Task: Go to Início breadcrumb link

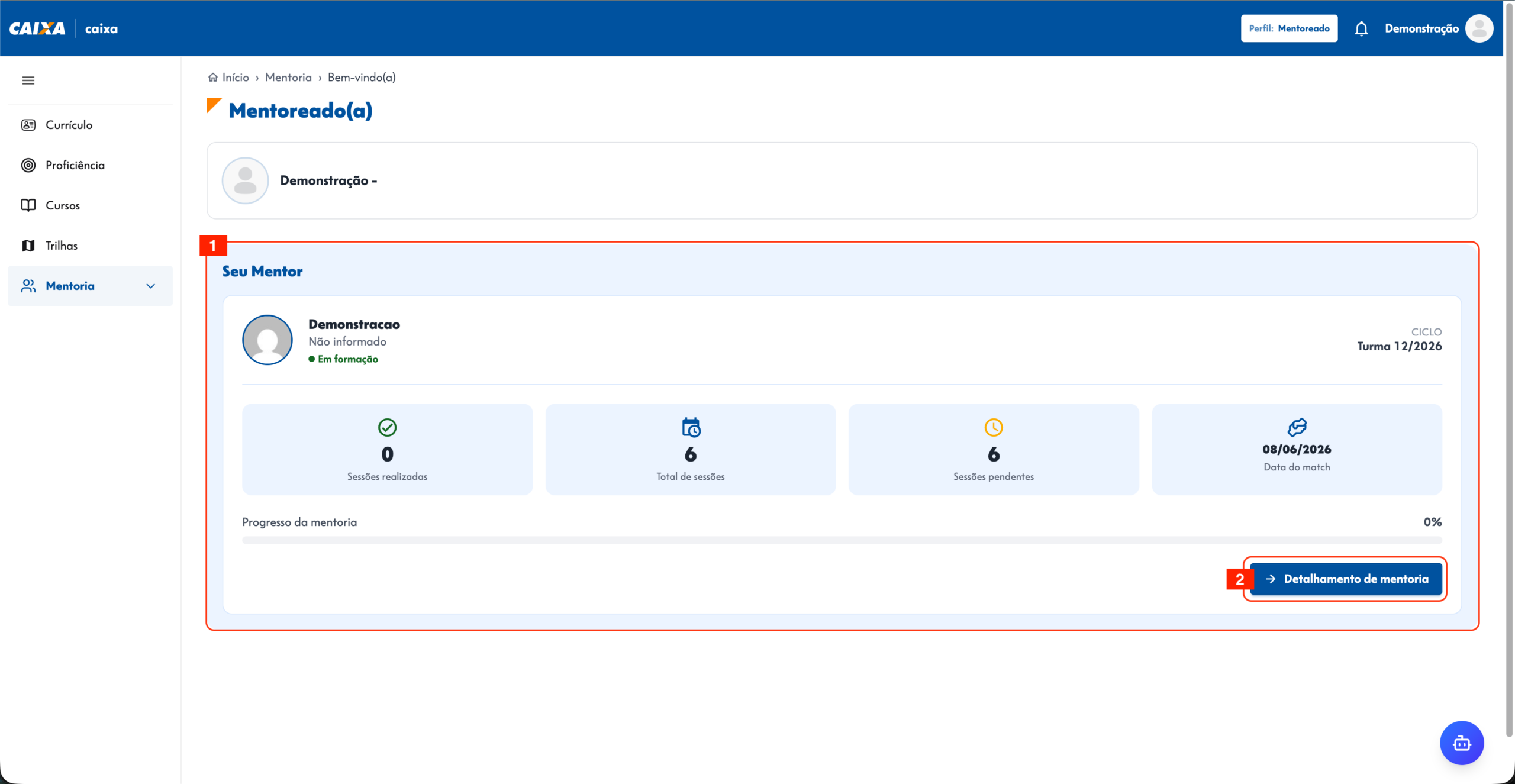Action: click(236, 78)
